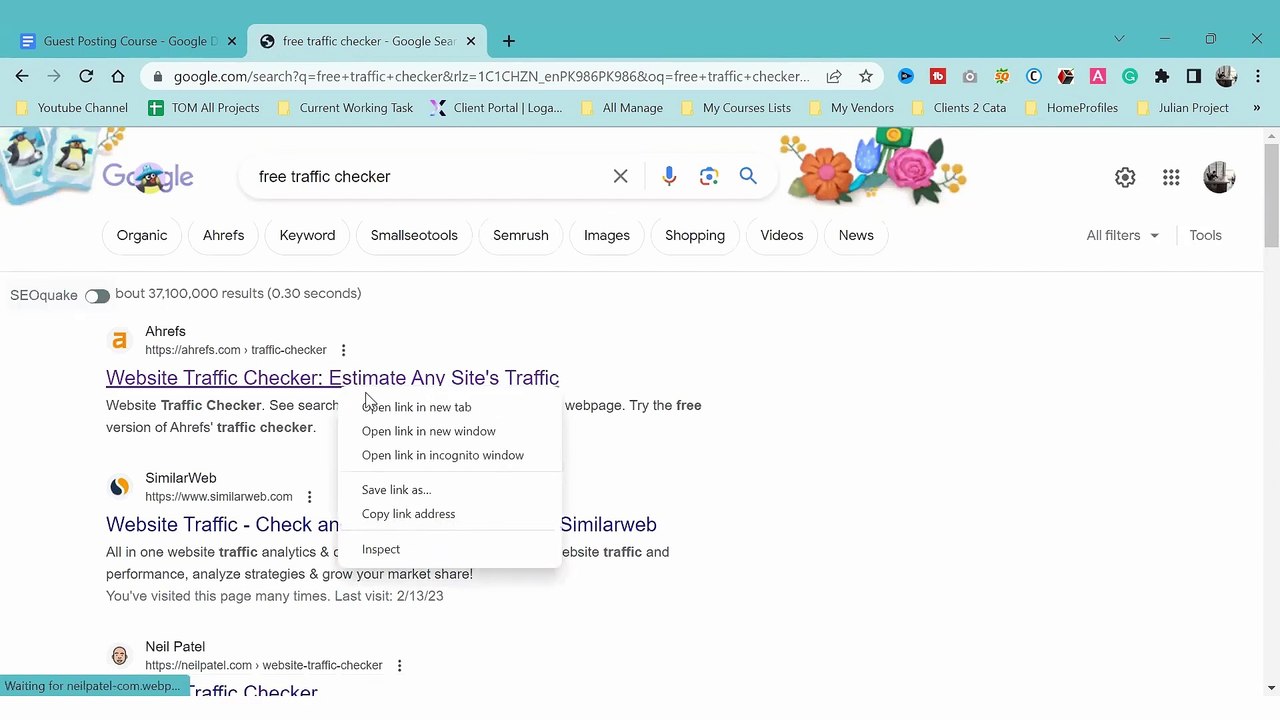Screen dimensions: 1280x720
Task: Open more options for the SimilarWeb result
Action: (309, 497)
